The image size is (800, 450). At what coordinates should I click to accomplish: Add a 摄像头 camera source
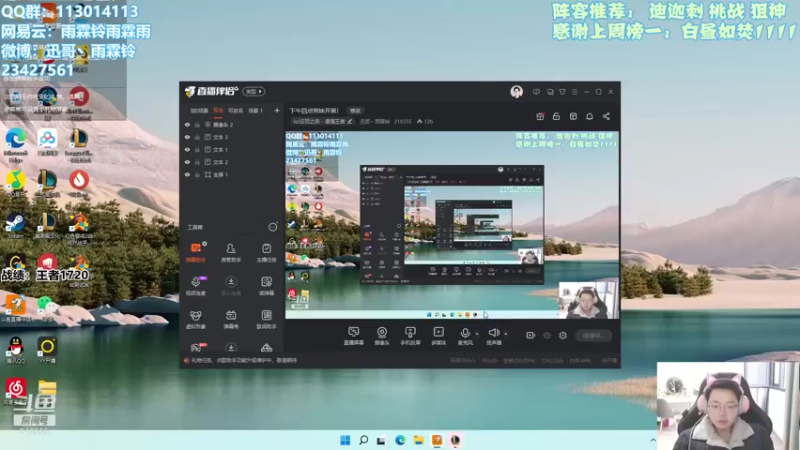[x=382, y=336]
